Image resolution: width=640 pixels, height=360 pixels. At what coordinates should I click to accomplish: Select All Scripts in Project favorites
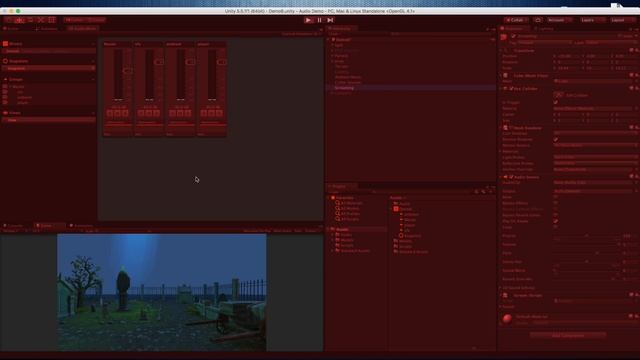349,219
